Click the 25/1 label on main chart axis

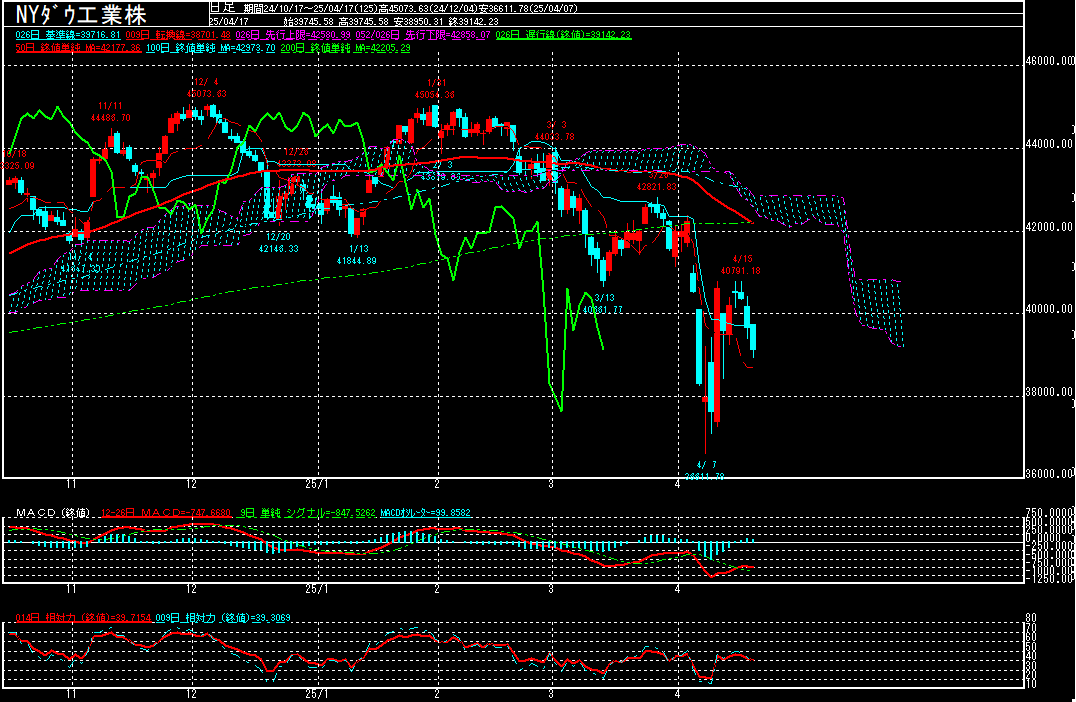tap(316, 484)
